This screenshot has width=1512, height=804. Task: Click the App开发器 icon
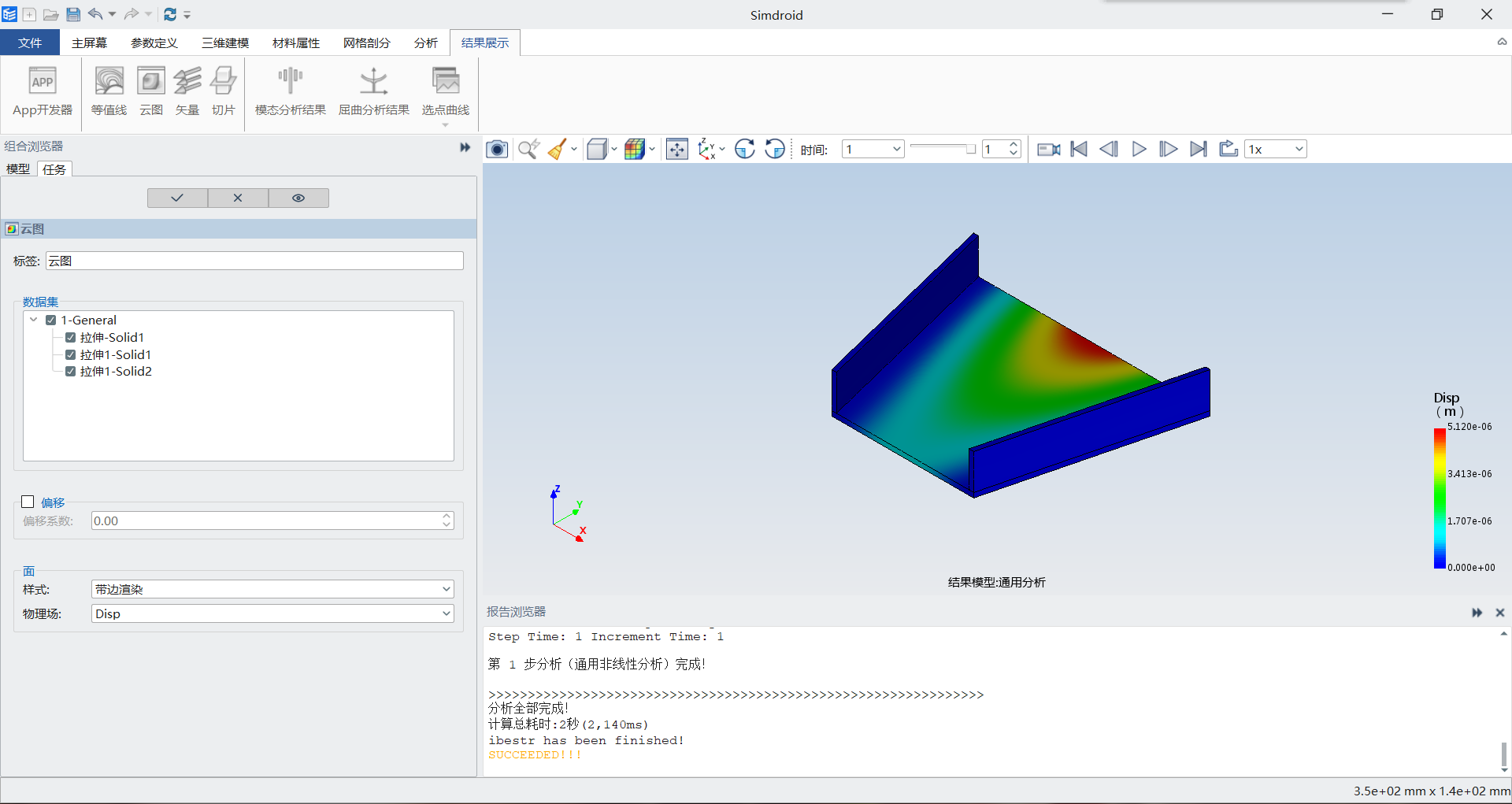(x=43, y=82)
